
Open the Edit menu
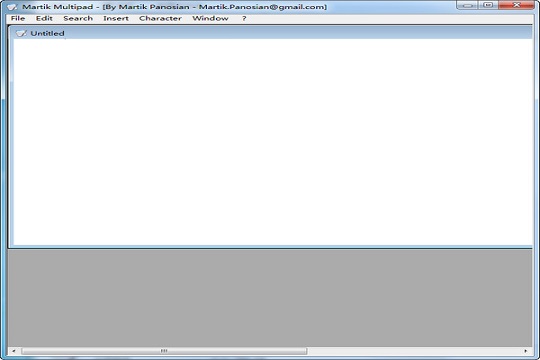pos(44,19)
